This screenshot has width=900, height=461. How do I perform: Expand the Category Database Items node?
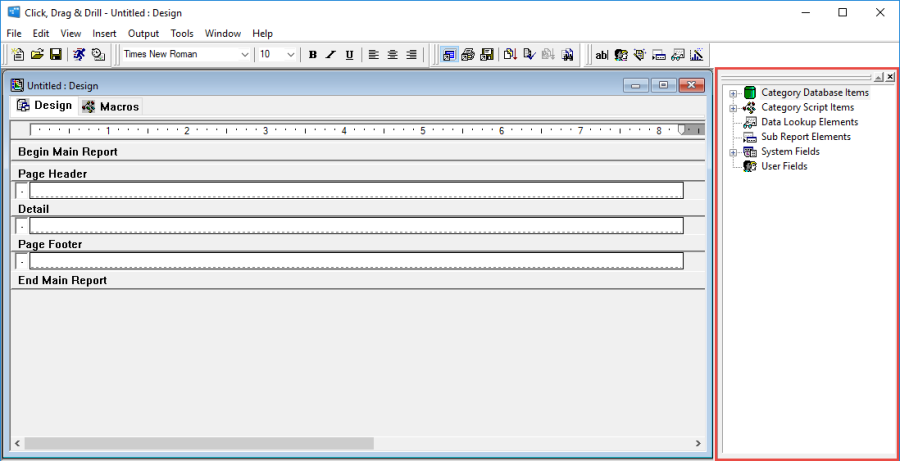click(733, 93)
